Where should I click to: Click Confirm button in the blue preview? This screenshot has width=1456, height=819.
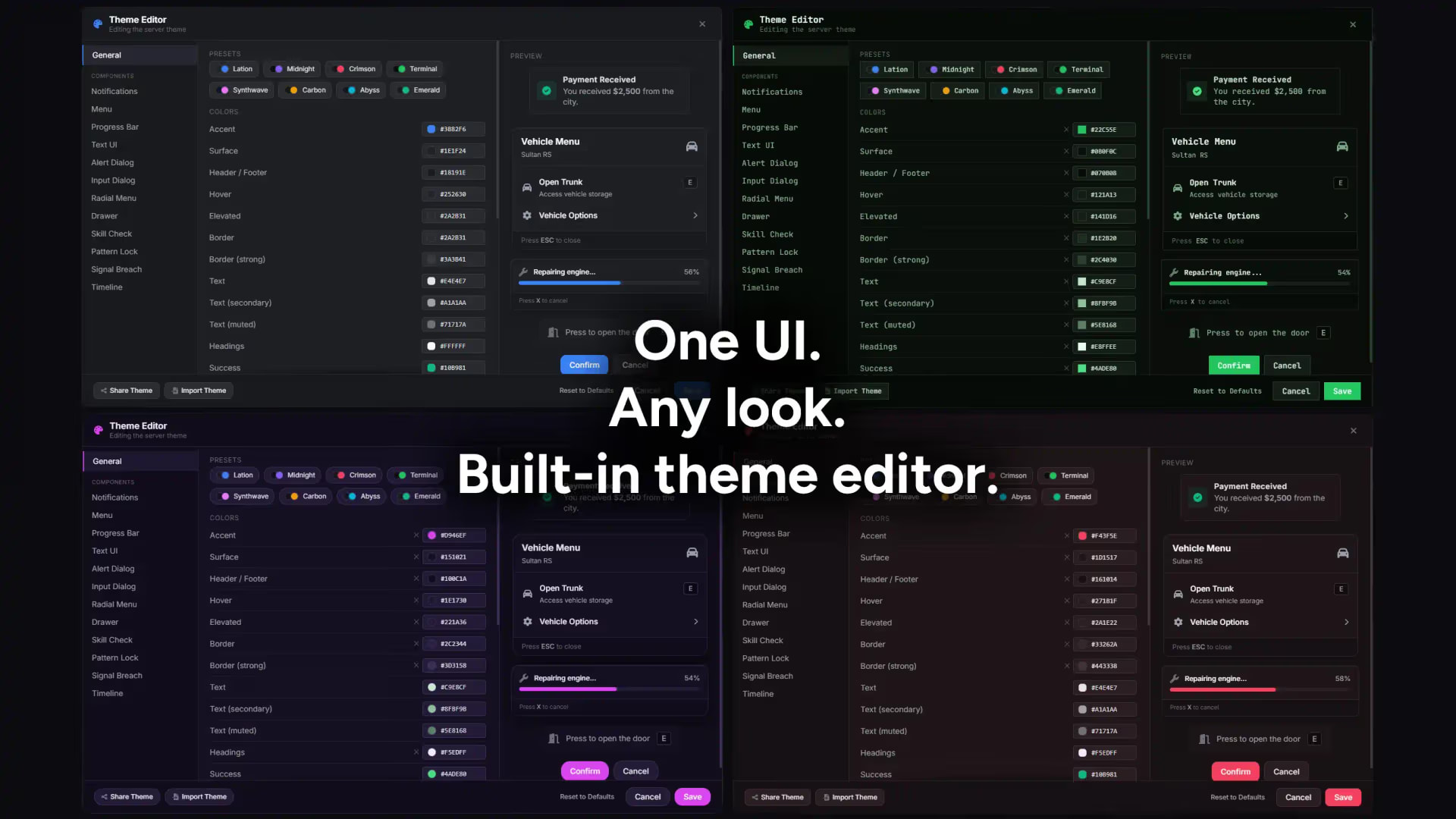pyautogui.click(x=584, y=365)
